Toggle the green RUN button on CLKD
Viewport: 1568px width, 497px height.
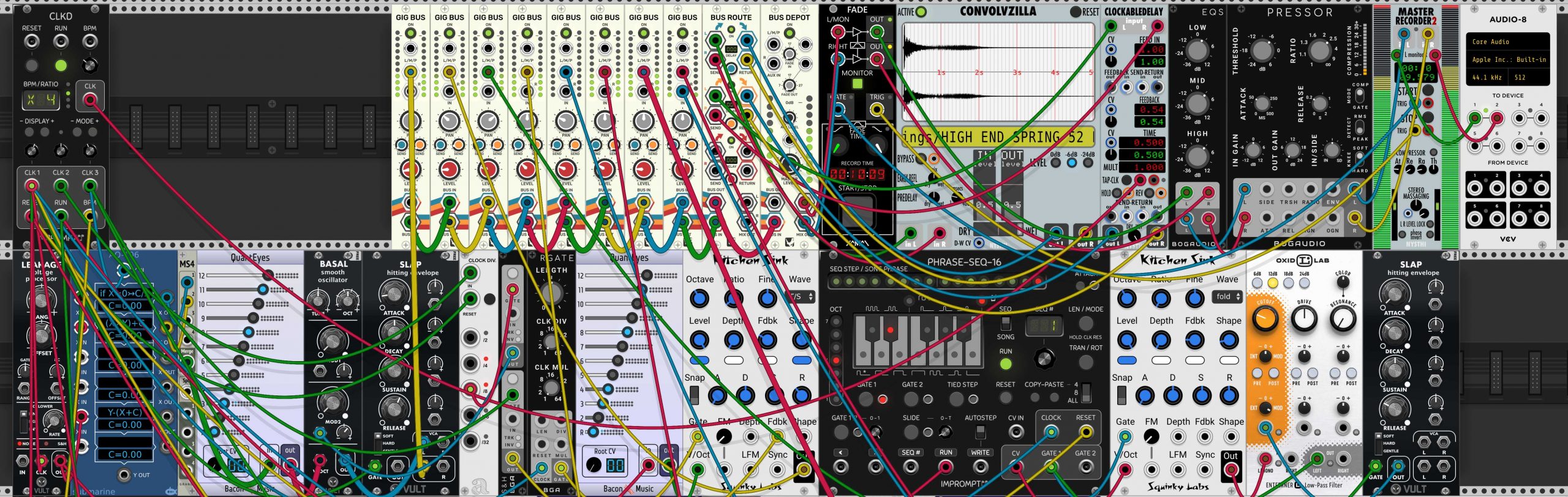pos(61,65)
